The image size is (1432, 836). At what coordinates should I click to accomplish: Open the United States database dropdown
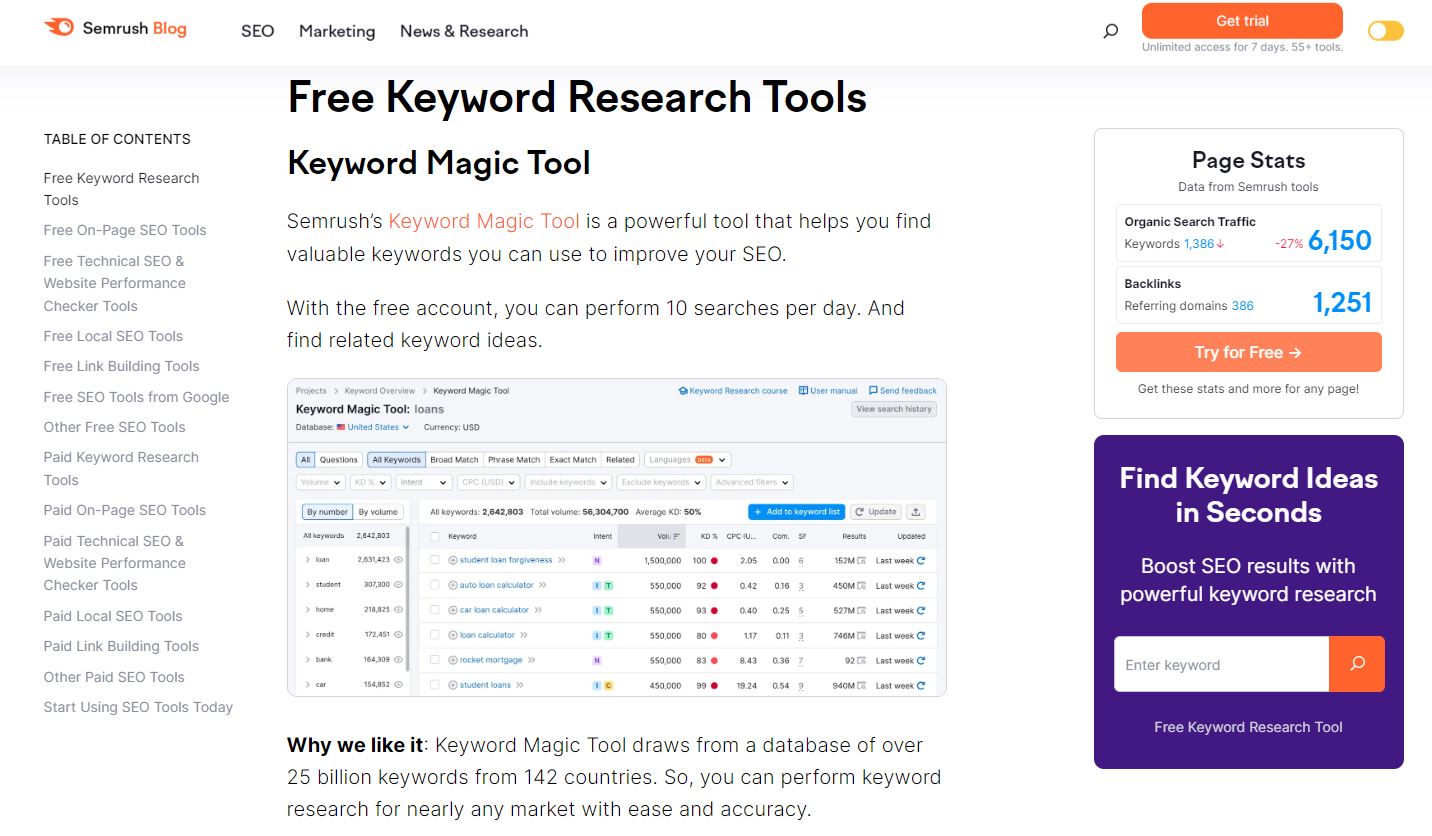point(373,427)
